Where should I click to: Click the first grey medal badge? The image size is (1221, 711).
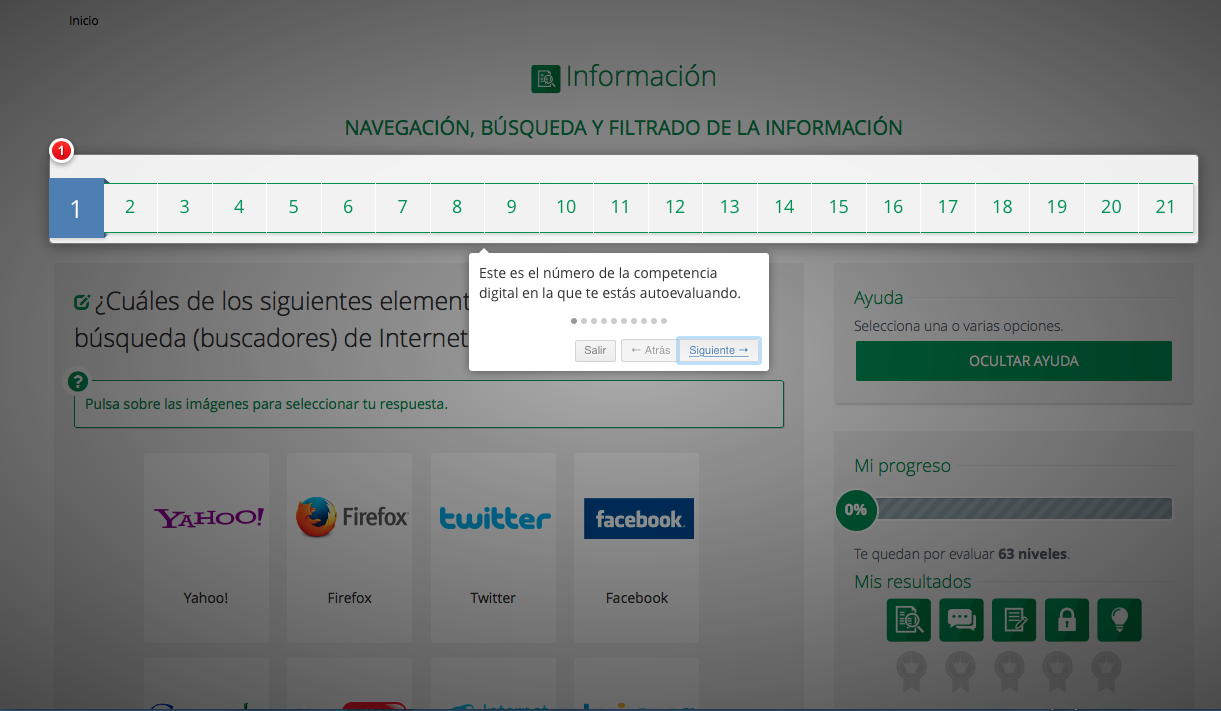[x=910, y=672]
